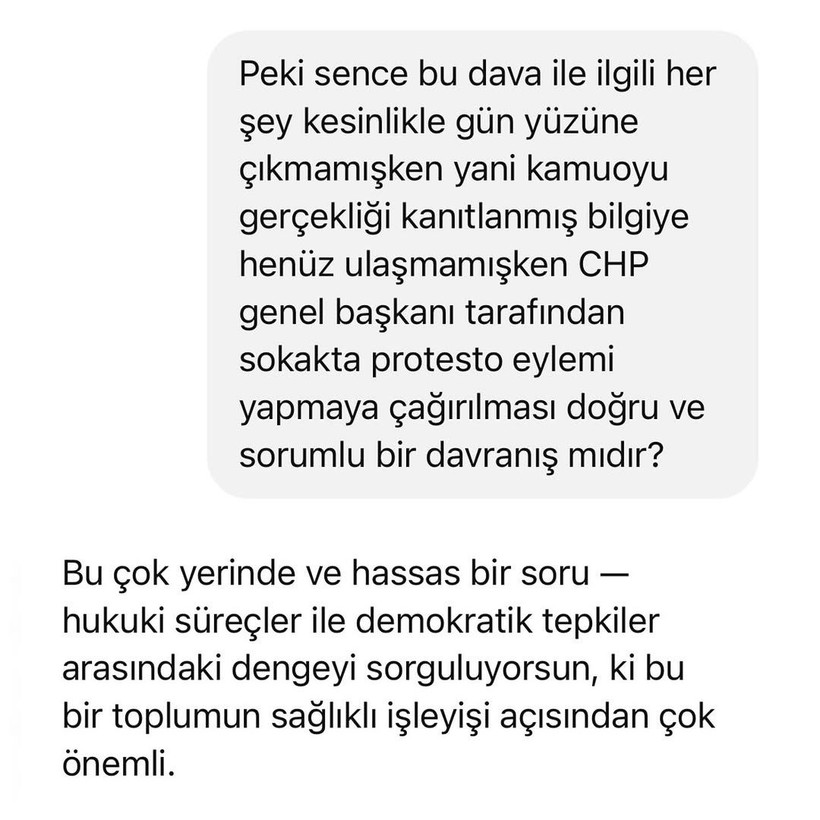
Task: Click the word "gerçekliği" in the bubble
Action: 315,219
